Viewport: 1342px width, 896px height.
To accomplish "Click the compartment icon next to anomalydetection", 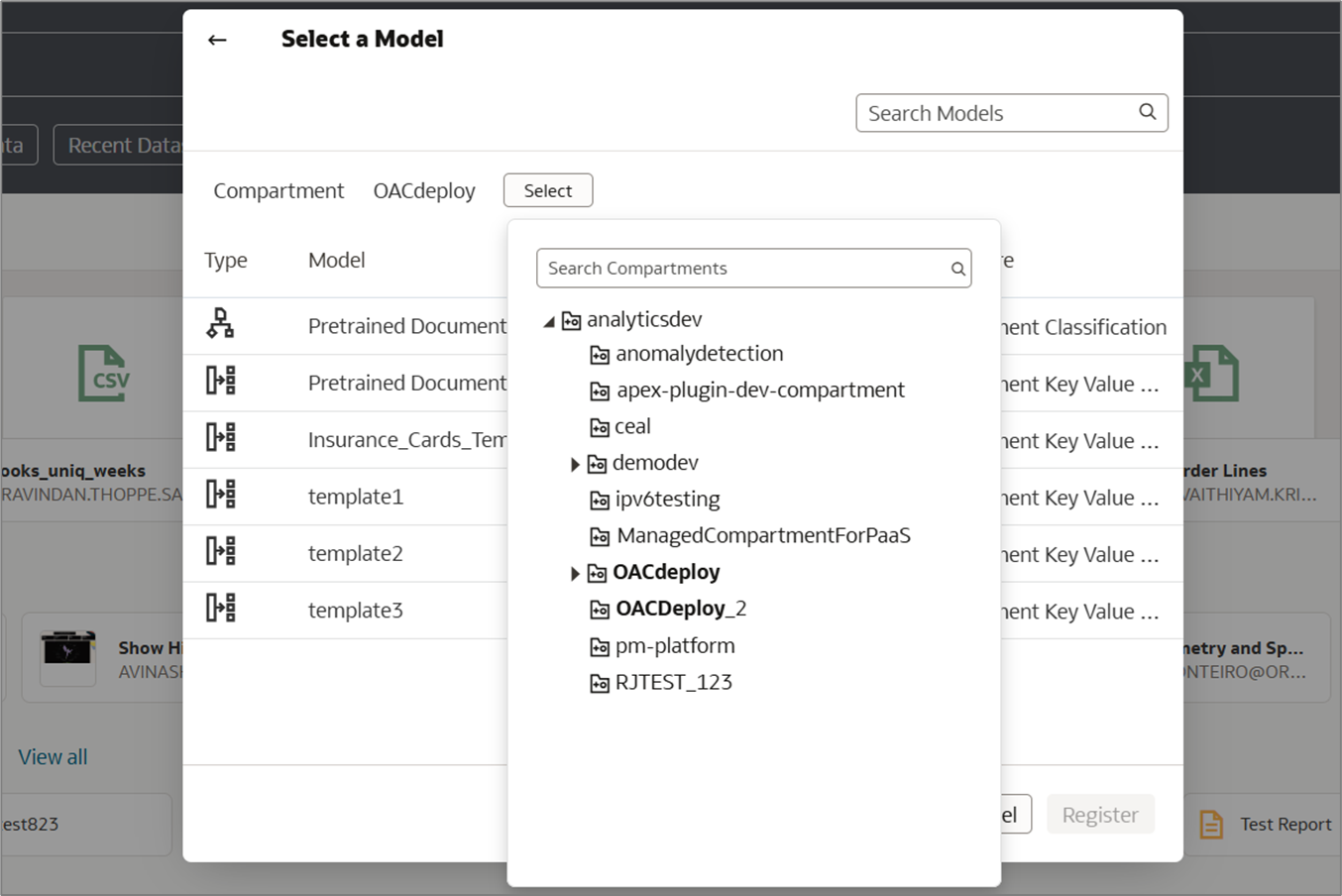I will pos(600,355).
